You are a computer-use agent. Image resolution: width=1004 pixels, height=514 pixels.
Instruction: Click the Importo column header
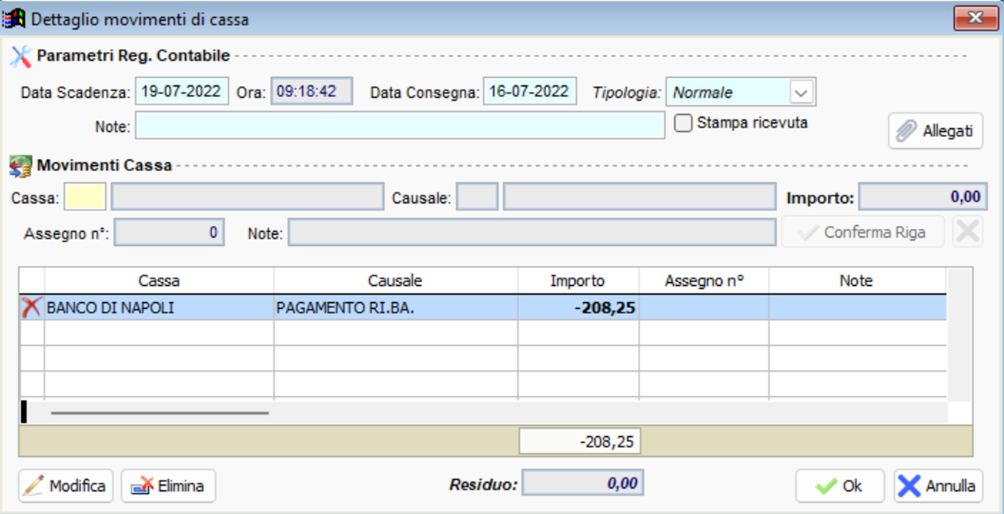pyautogui.click(x=578, y=281)
